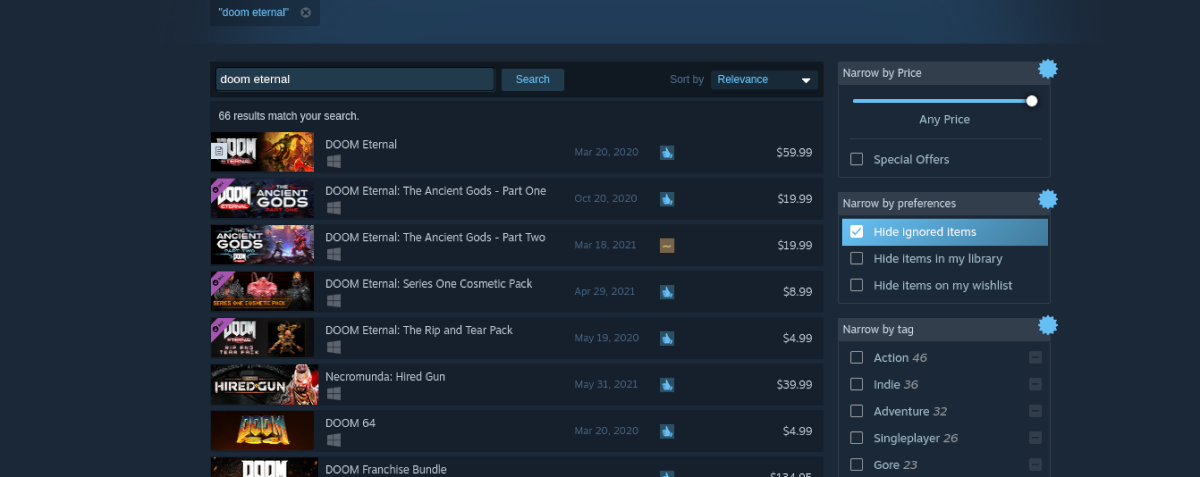The height and width of the screenshot is (477, 1200).
Task: Open the Rip and Tear Pack thumbnail
Action: click(262, 338)
